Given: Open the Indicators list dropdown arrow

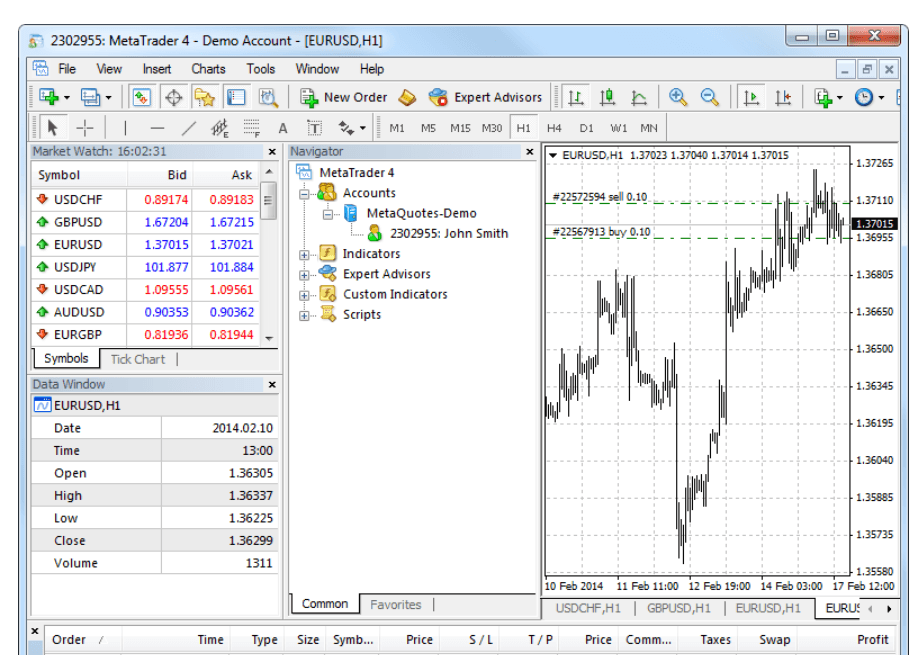Looking at the screenshot, I should [x=840, y=98].
